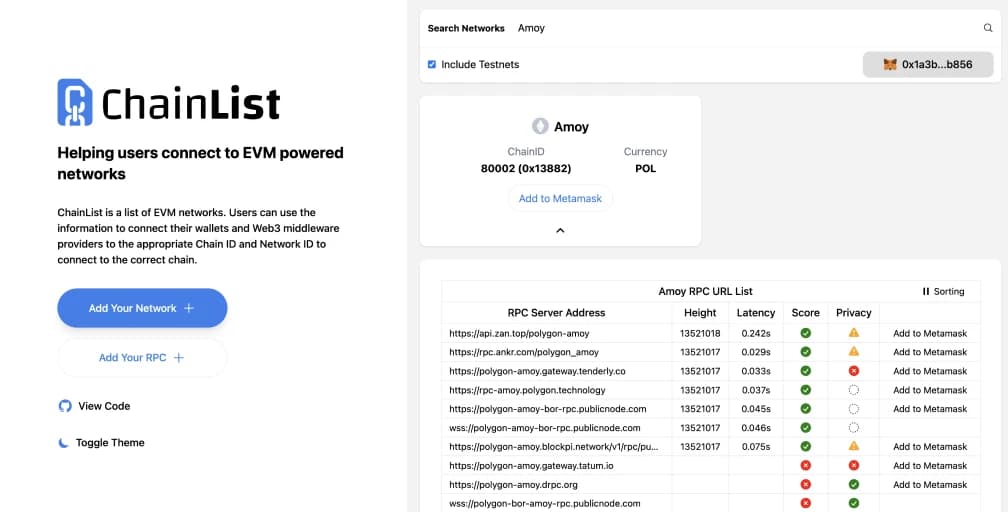Click red score icon for tatum.io row
1008x512 pixels.
point(806,466)
